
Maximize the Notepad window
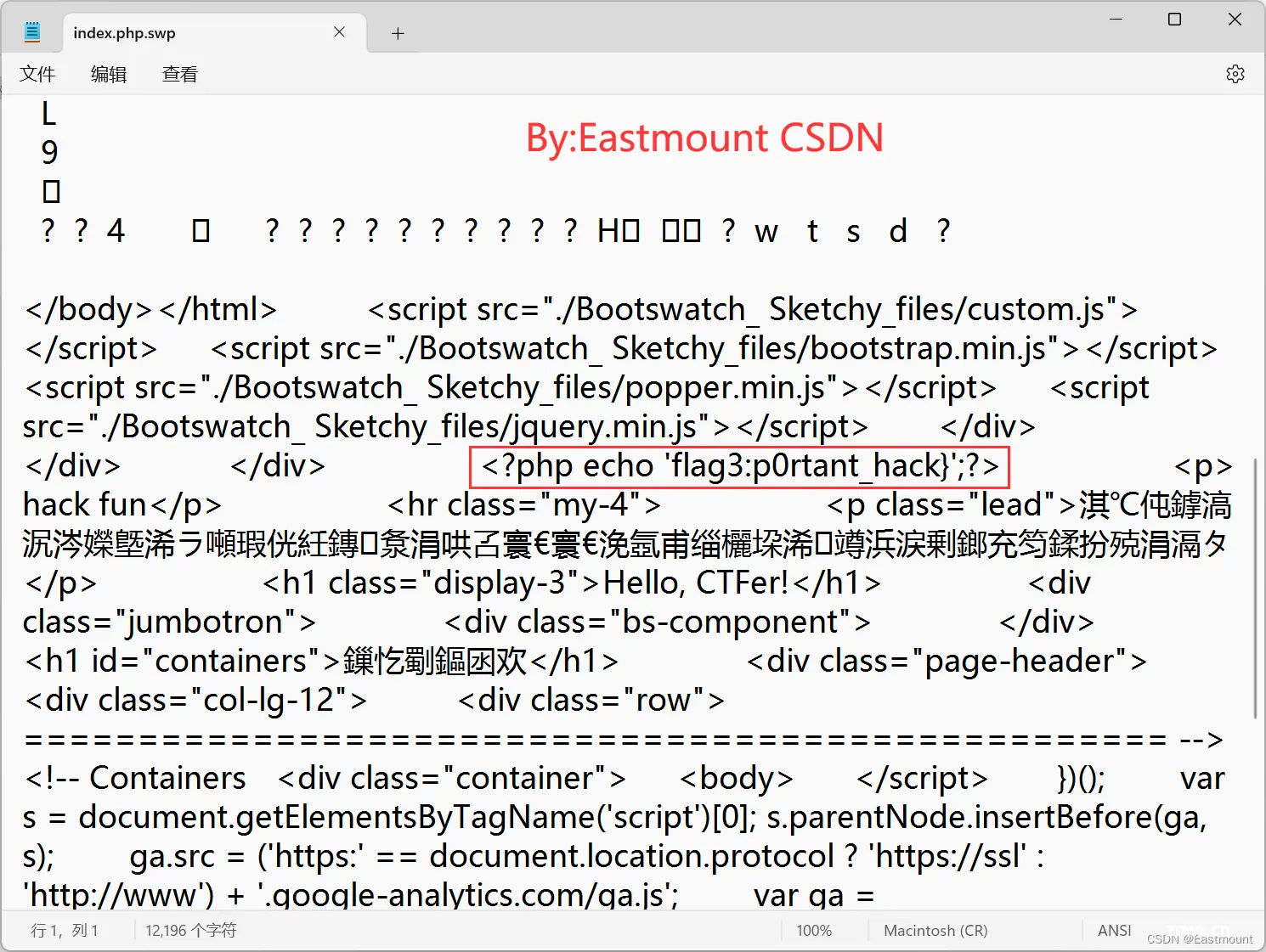1174,19
